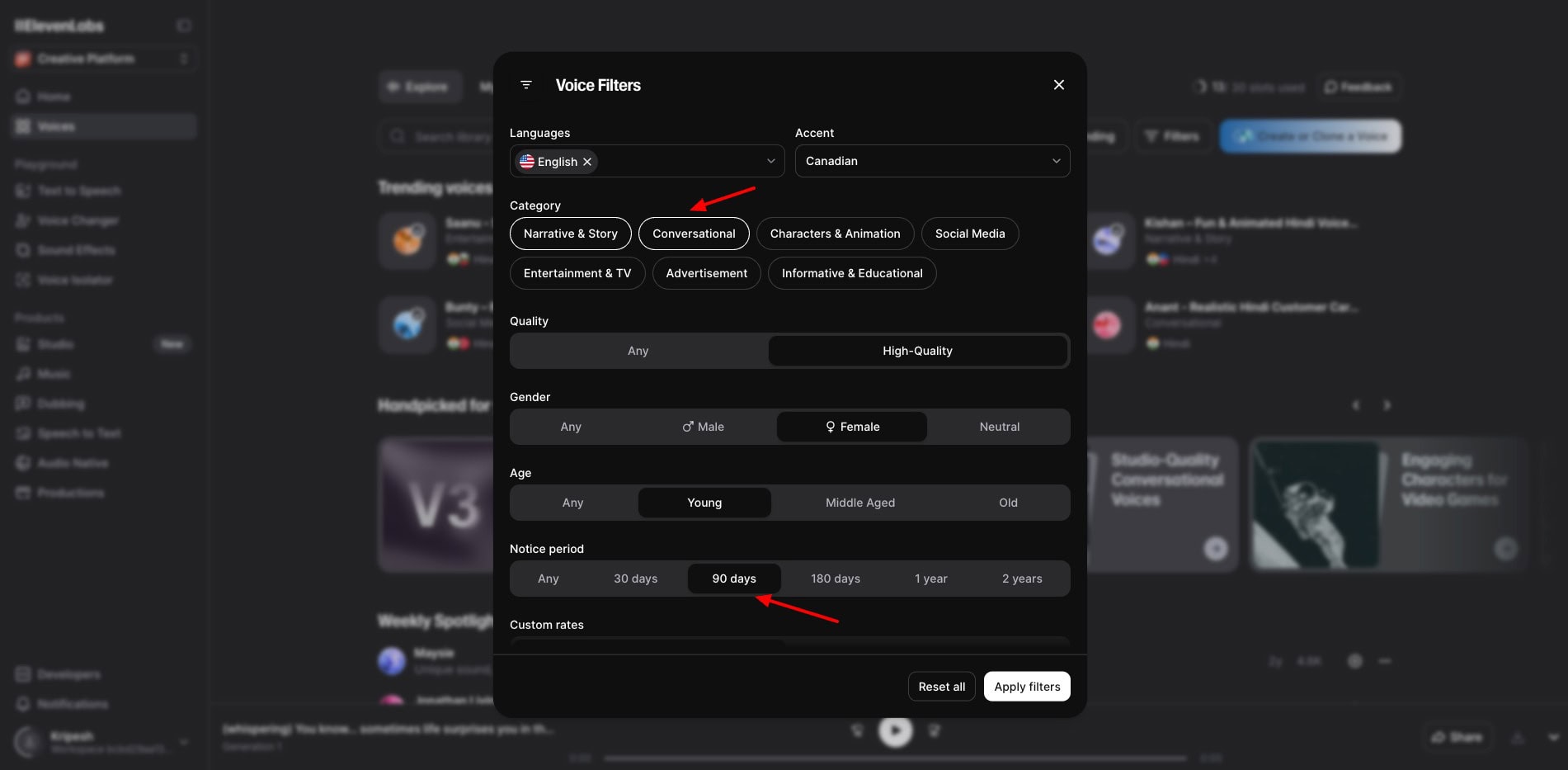Pick the 180 days notice period
The height and width of the screenshot is (770, 1568).
836,579
